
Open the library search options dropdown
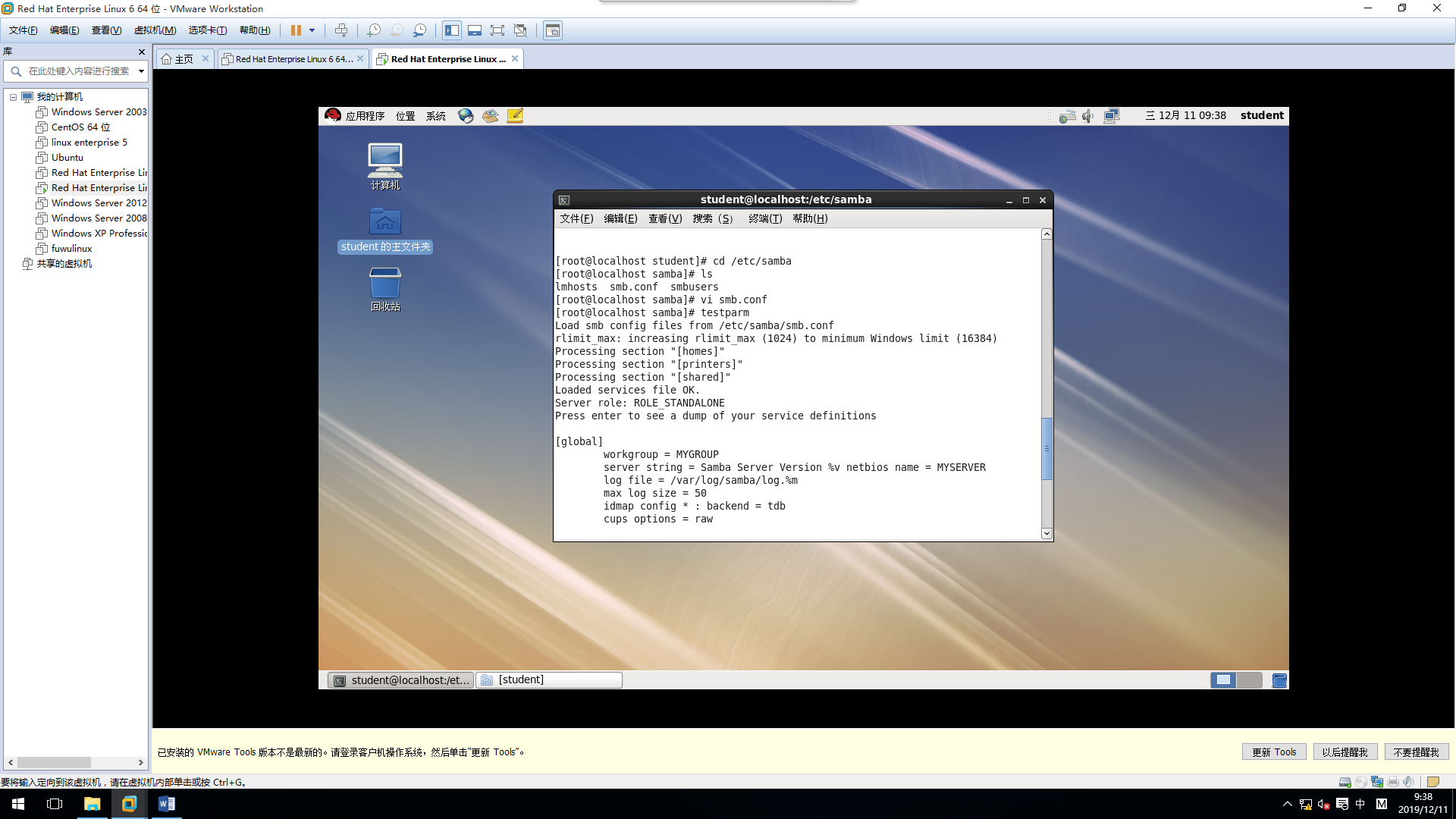click(x=141, y=71)
